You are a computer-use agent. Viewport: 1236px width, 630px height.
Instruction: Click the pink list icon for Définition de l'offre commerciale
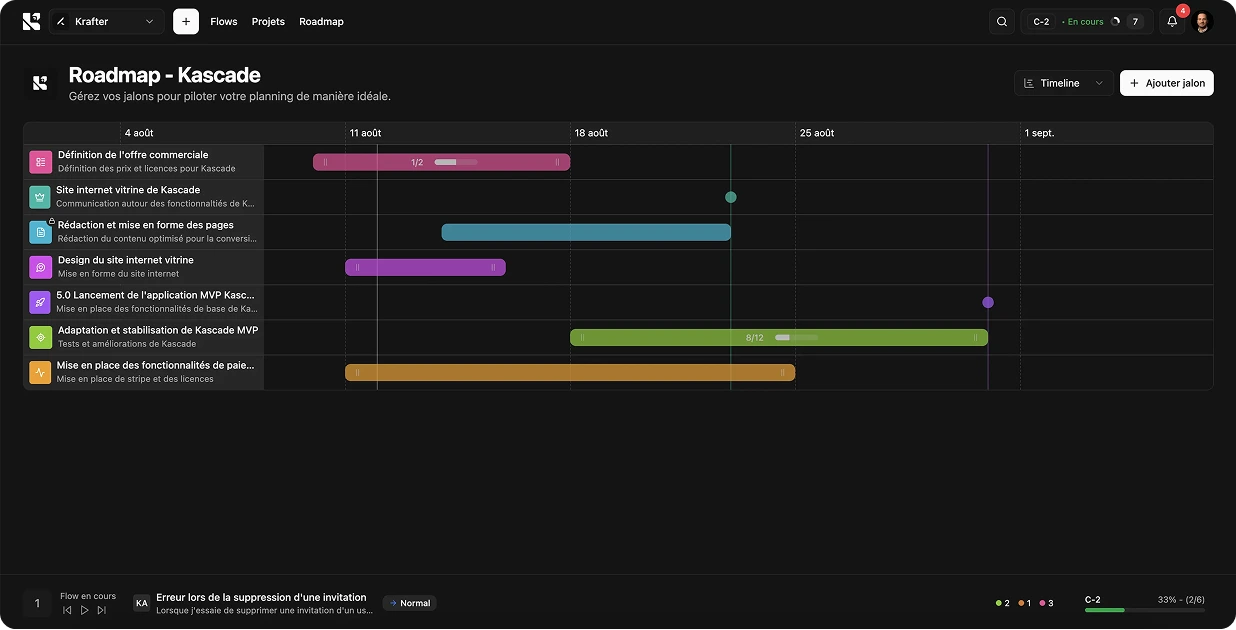point(40,162)
